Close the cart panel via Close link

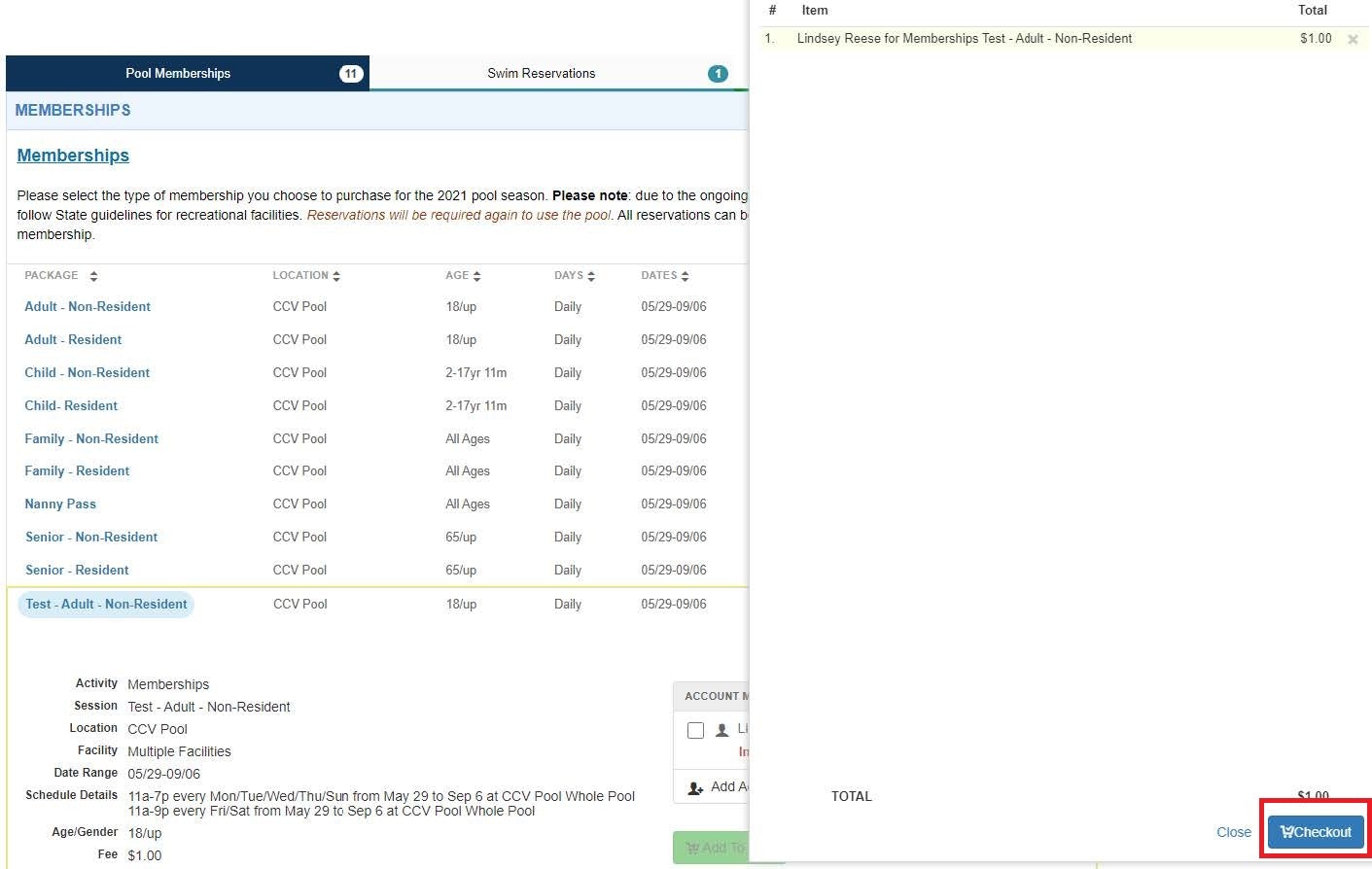click(1233, 832)
